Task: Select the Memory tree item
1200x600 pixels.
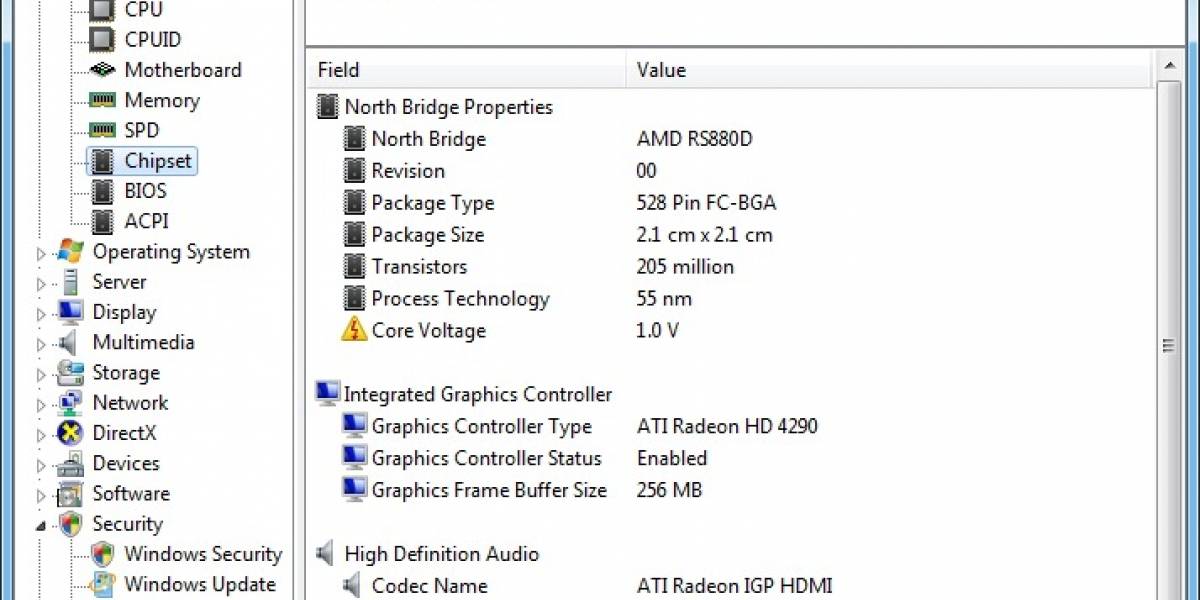Action: pyautogui.click(x=162, y=100)
